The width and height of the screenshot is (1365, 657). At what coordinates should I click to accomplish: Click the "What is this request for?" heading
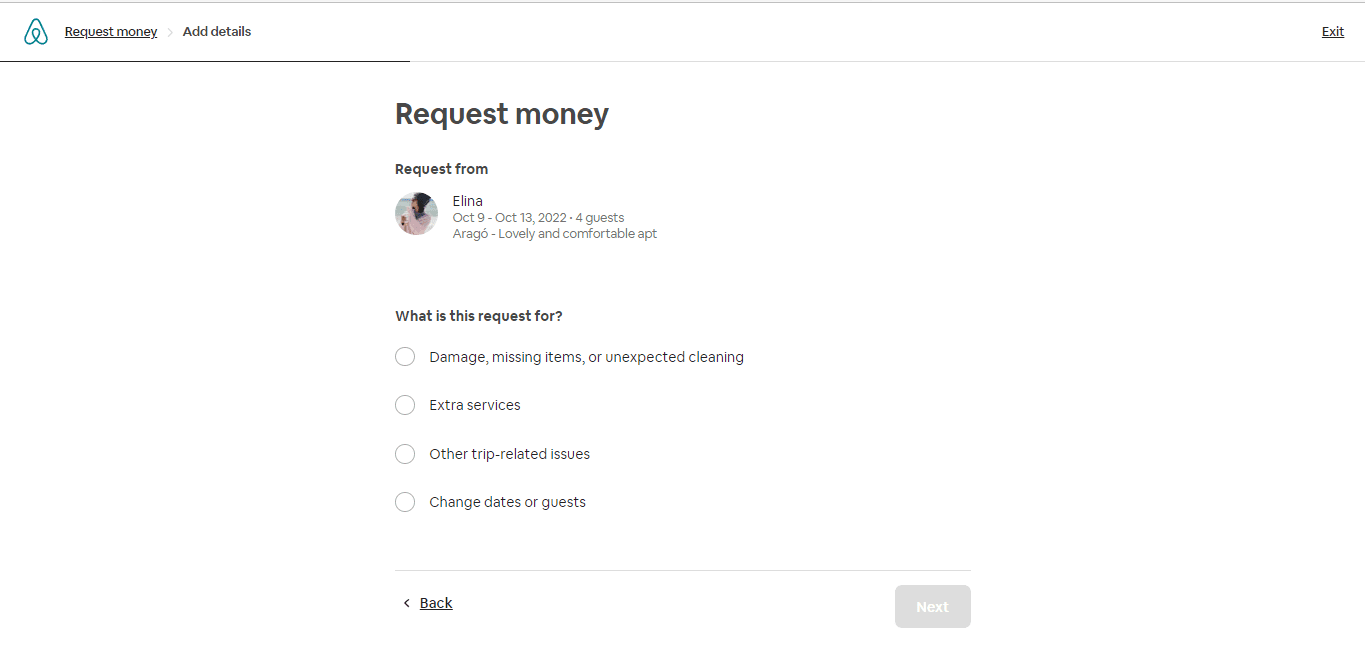pos(478,315)
